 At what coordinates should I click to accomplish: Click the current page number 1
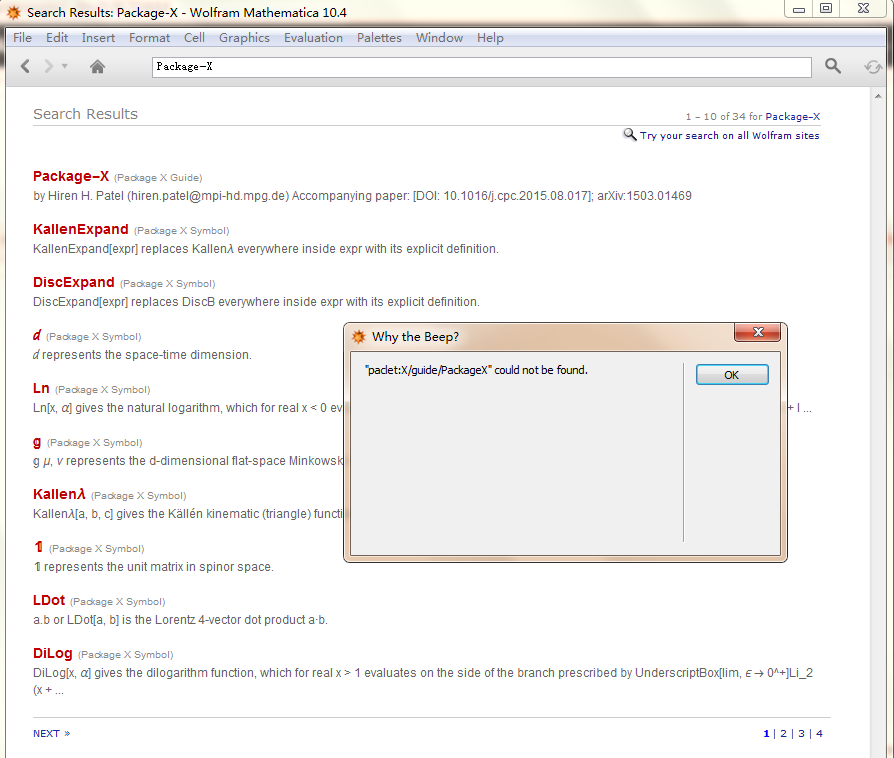coord(766,733)
